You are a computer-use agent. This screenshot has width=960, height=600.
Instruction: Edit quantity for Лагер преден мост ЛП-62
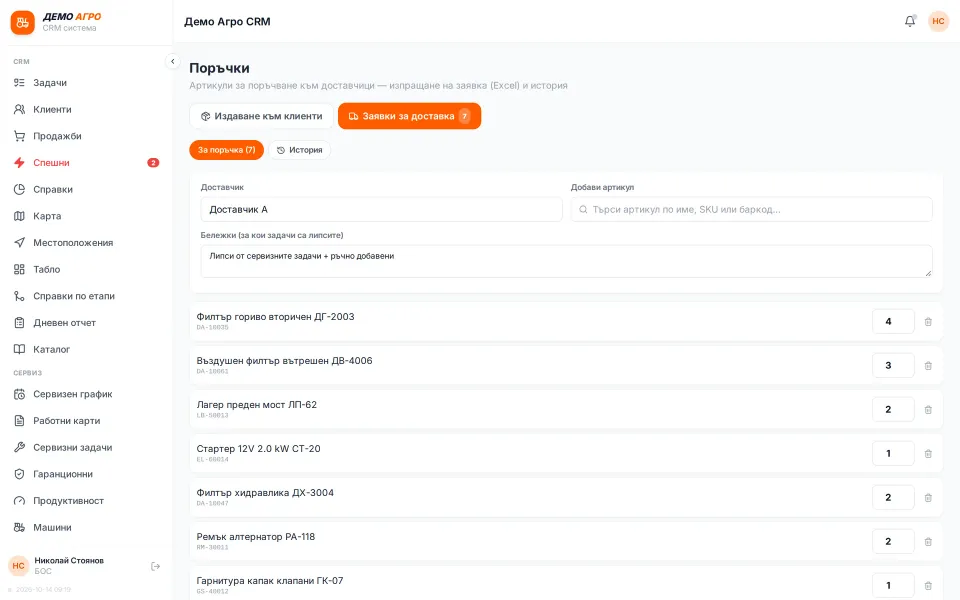point(893,410)
